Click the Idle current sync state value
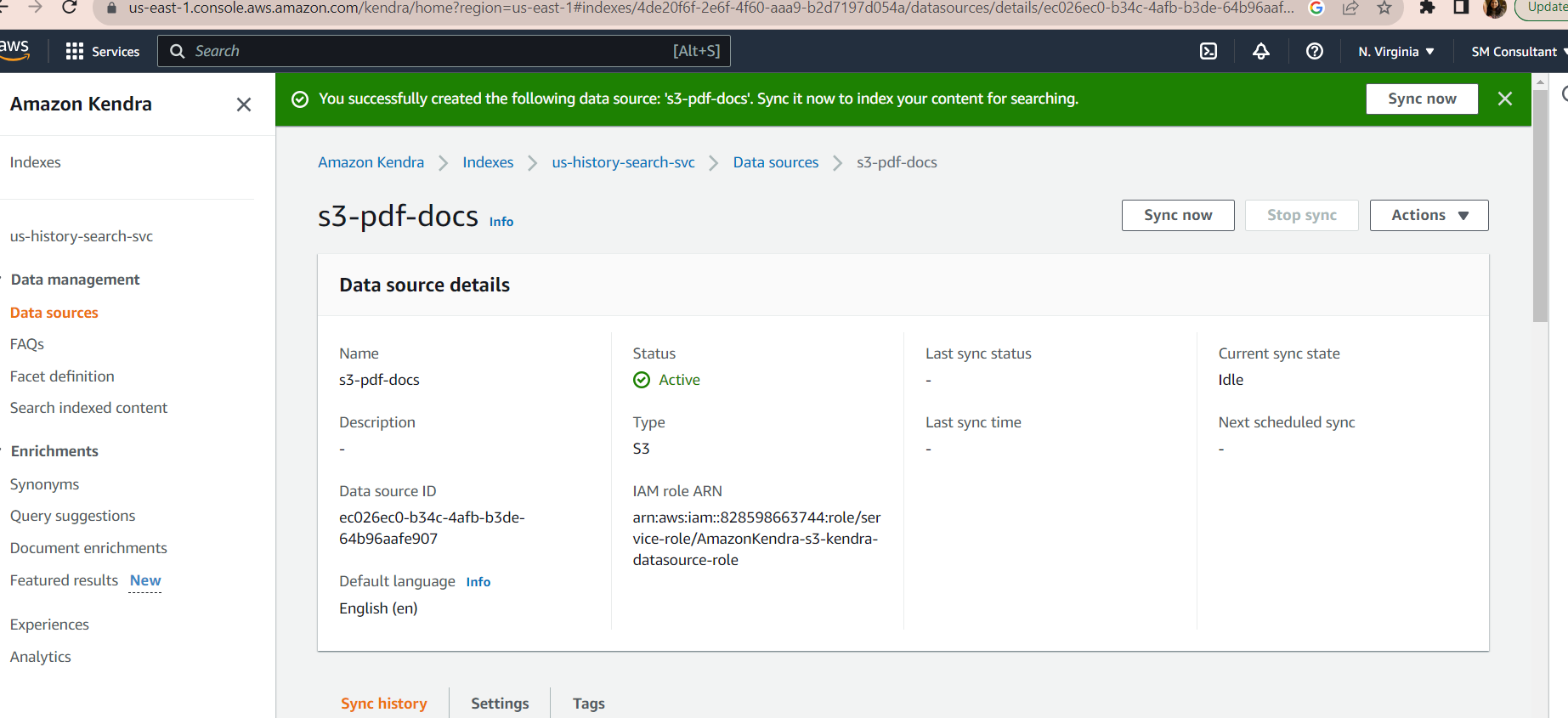The height and width of the screenshot is (718, 1568). [1231, 380]
